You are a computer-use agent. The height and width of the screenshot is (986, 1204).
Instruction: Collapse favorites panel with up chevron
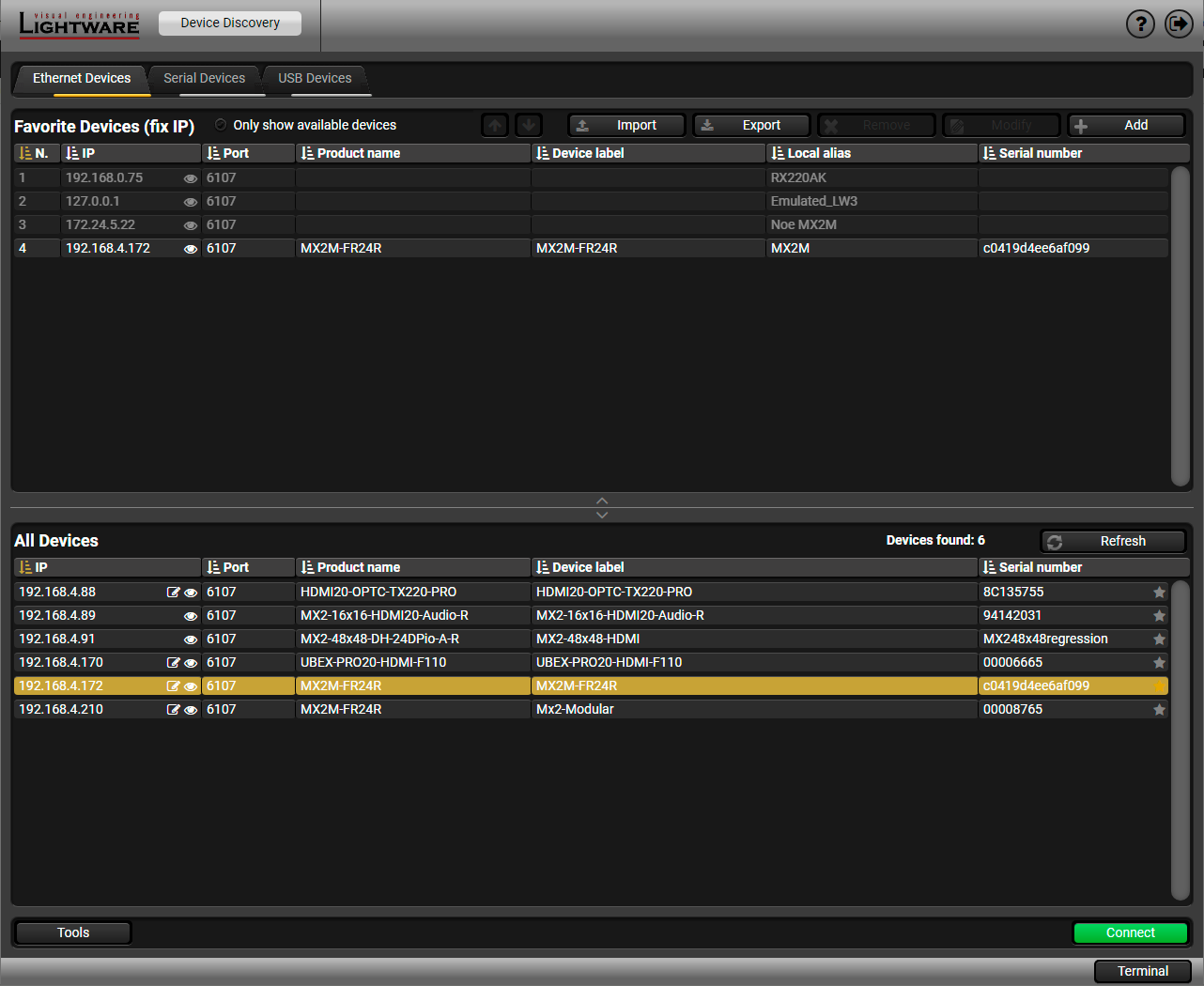(602, 501)
